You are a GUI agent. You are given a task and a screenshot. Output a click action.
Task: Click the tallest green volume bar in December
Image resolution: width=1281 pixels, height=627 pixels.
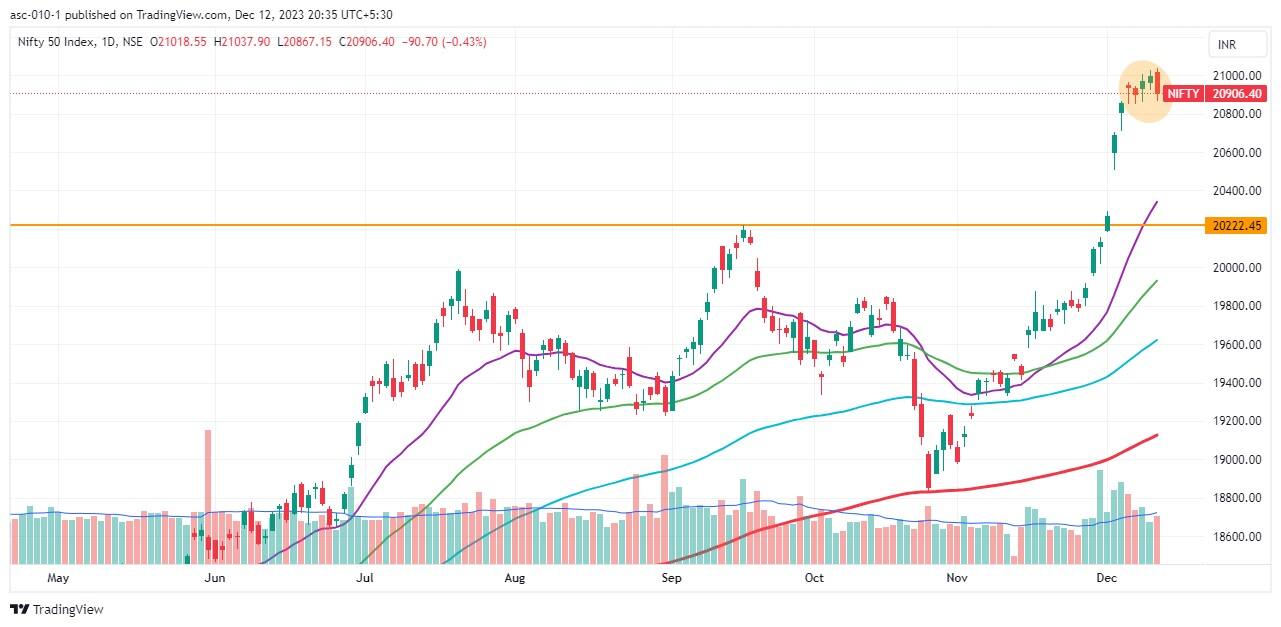1100,515
